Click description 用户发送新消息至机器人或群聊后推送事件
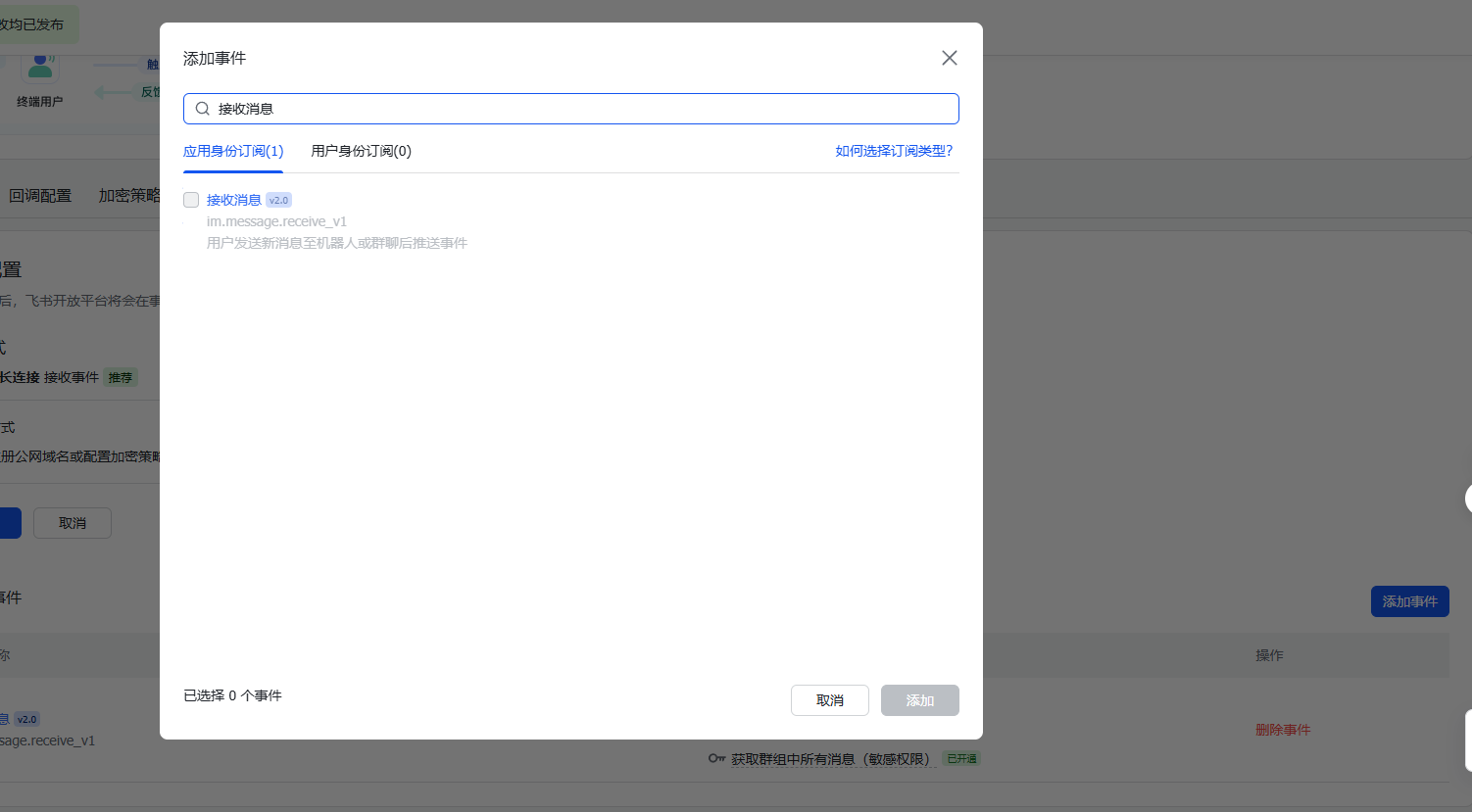Image resolution: width=1472 pixels, height=812 pixels. (337, 243)
